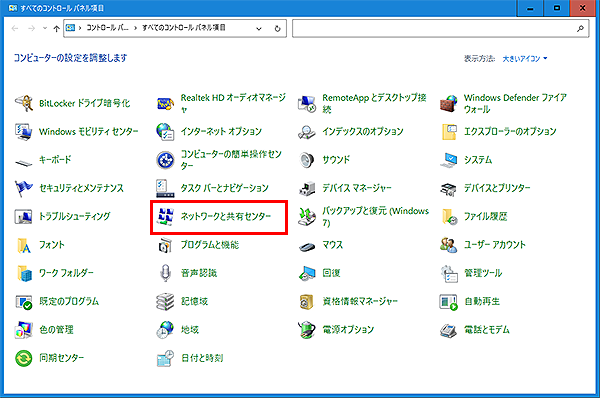The width and height of the screenshot is (600, 398).
Task: Click the 地域 globe icon
Action: click(x=165, y=329)
